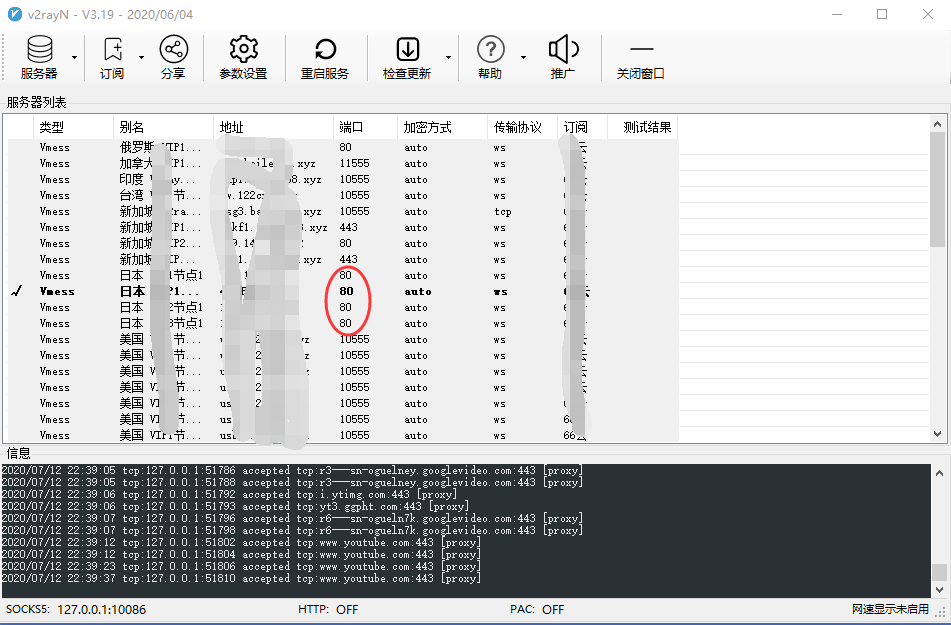This screenshot has width=951, height=625.
Task: Click SOCKS5 127.0.0.1:10086 status text
Action: pyautogui.click(x=76, y=609)
